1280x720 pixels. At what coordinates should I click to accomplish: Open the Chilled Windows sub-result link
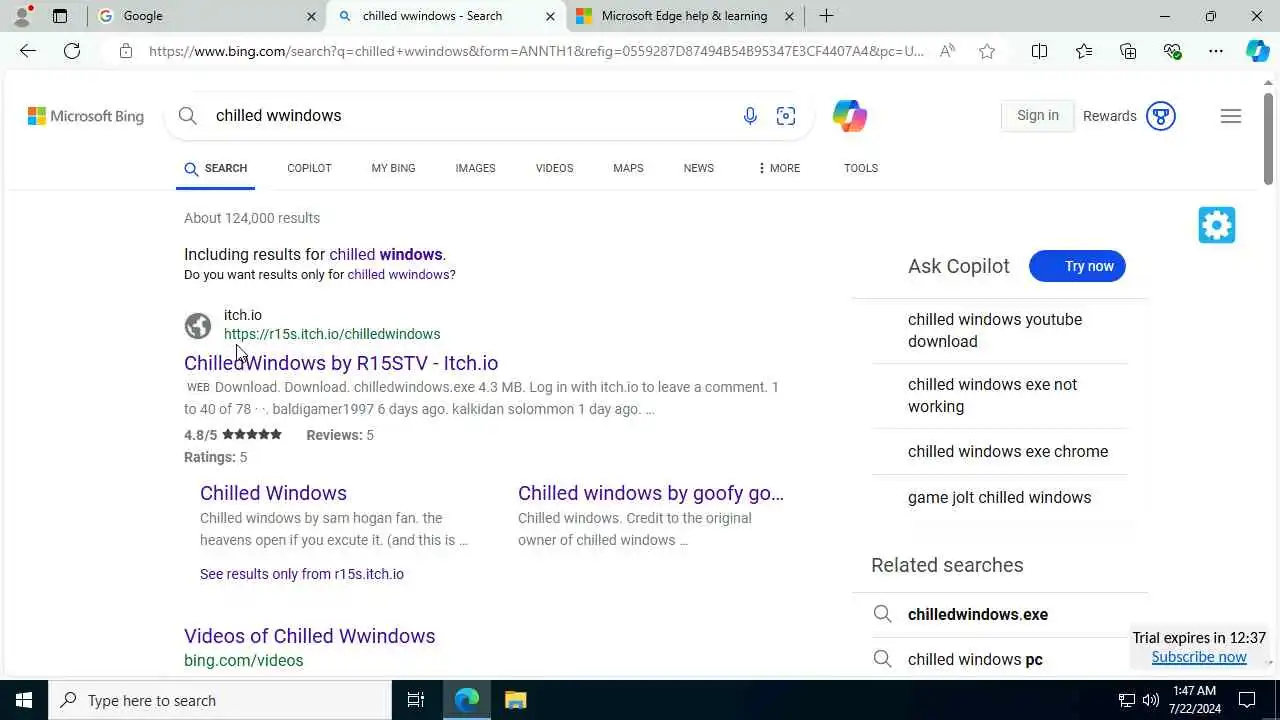pyautogui.click(x=273, y=493)
